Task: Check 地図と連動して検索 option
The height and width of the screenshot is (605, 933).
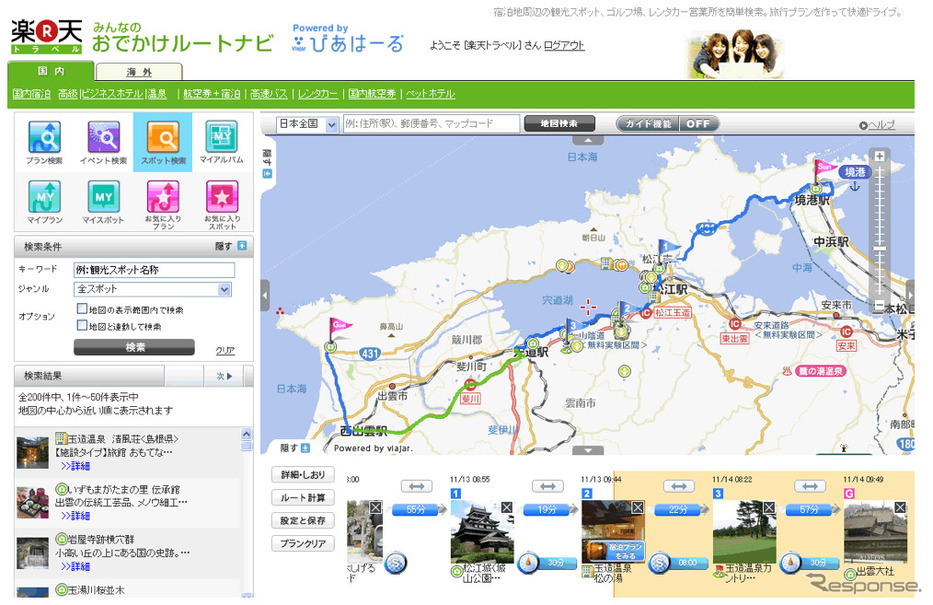Action: click(82, 325)
